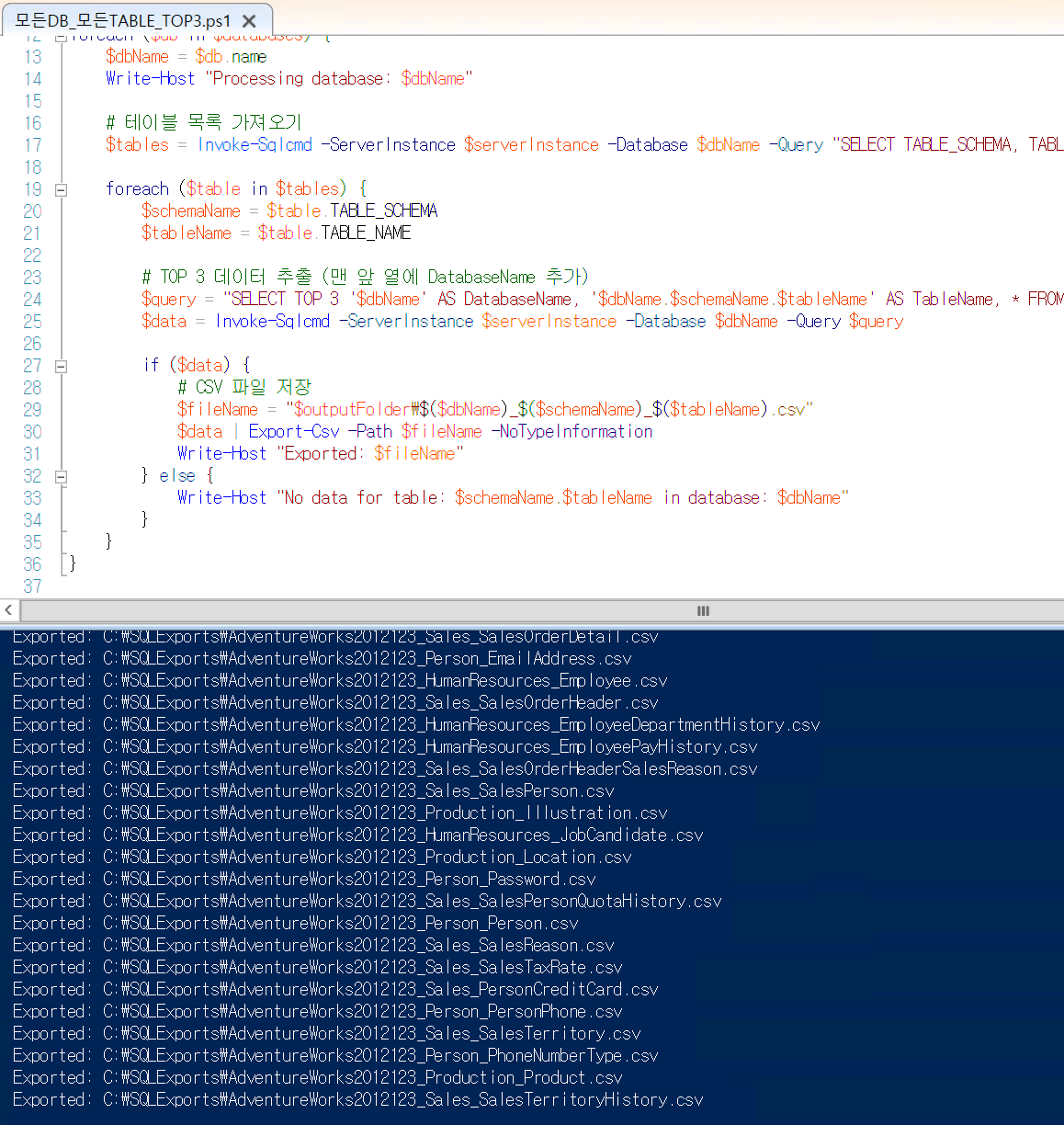This screenshot has height=1125, width=1064.
Task: Click the $query variable at start of line 24
Action: click(x=168, y=299)
